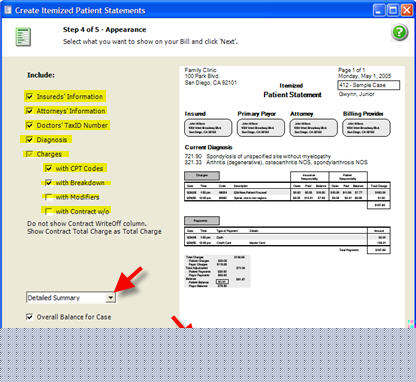
Task: Click the statement document icon beside Step 4
Action: coord(23,37)
